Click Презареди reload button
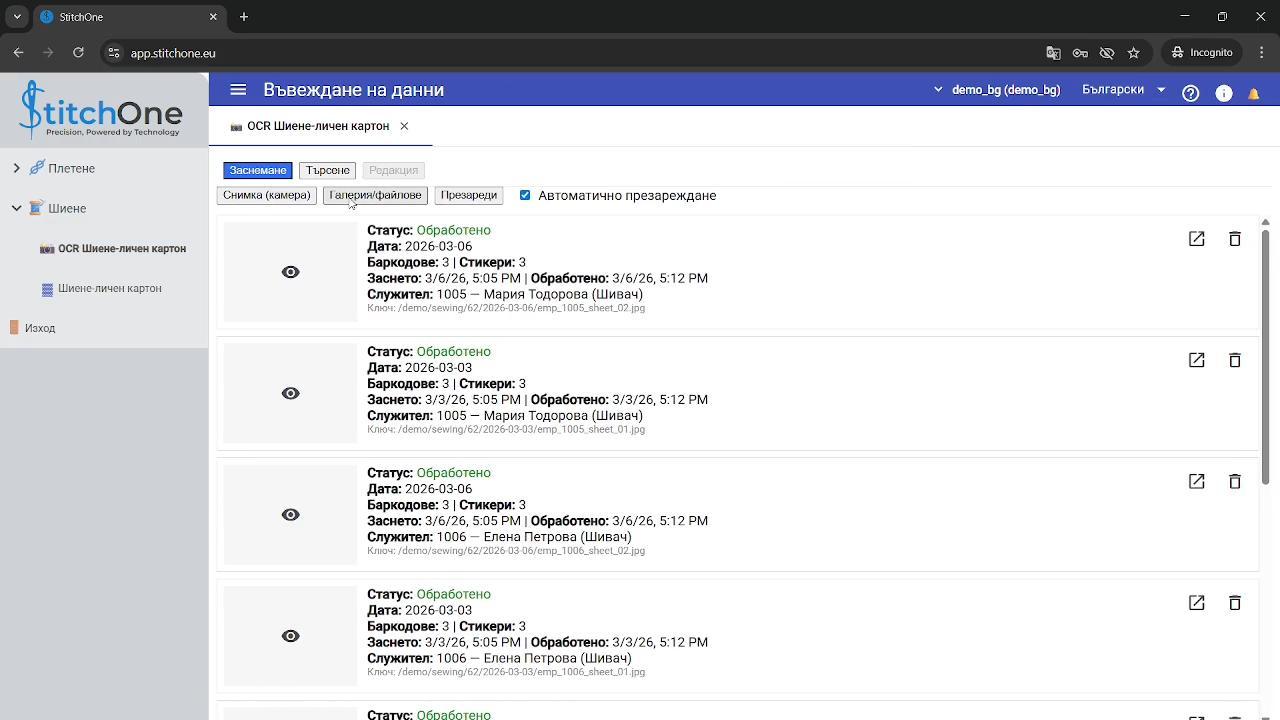Image resolution: width=1280 pixels, height=720 pixels. pyautogui.click(x=468, y=195)
